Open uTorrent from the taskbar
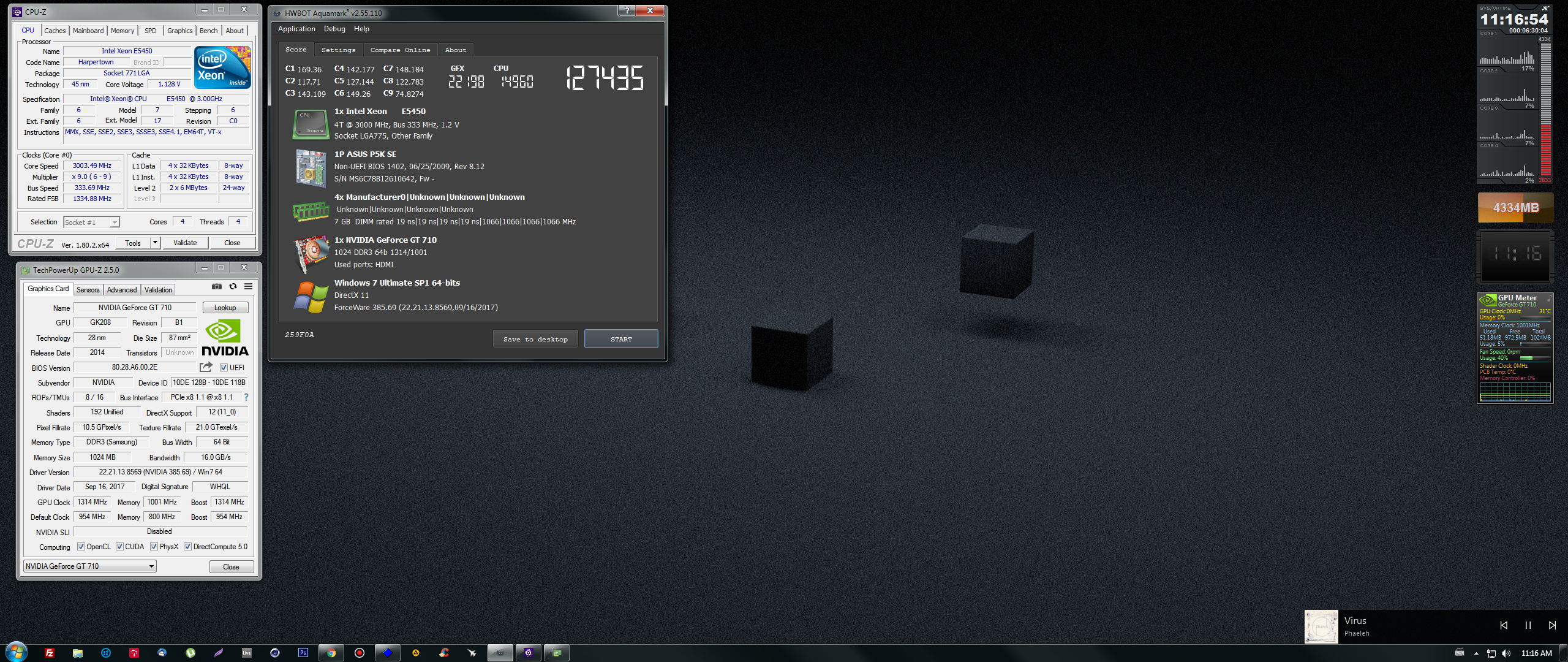 [x=190, y=653]
